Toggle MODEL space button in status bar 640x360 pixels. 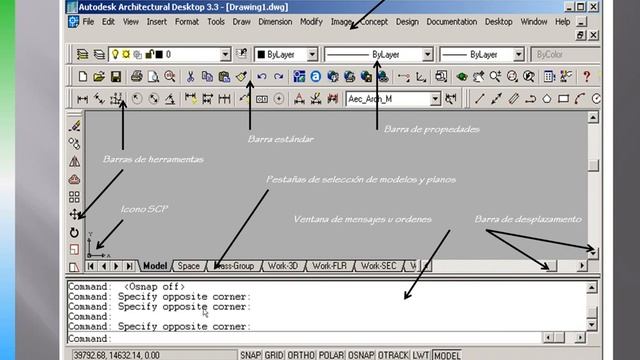pos(447,355)
